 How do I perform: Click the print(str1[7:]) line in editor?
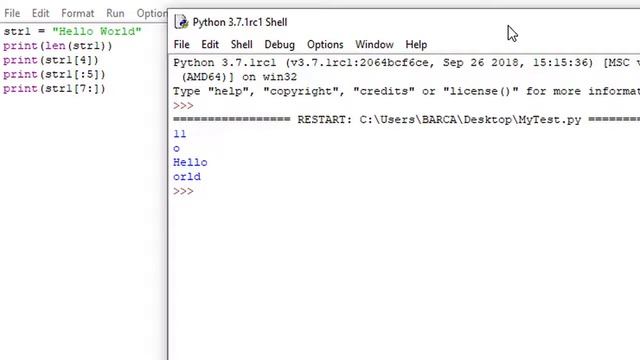click(x=54, y=89)
